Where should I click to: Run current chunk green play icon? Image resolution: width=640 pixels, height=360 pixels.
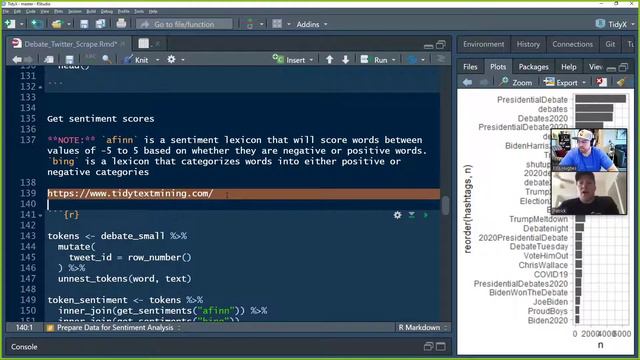click(x=426, y=215)
